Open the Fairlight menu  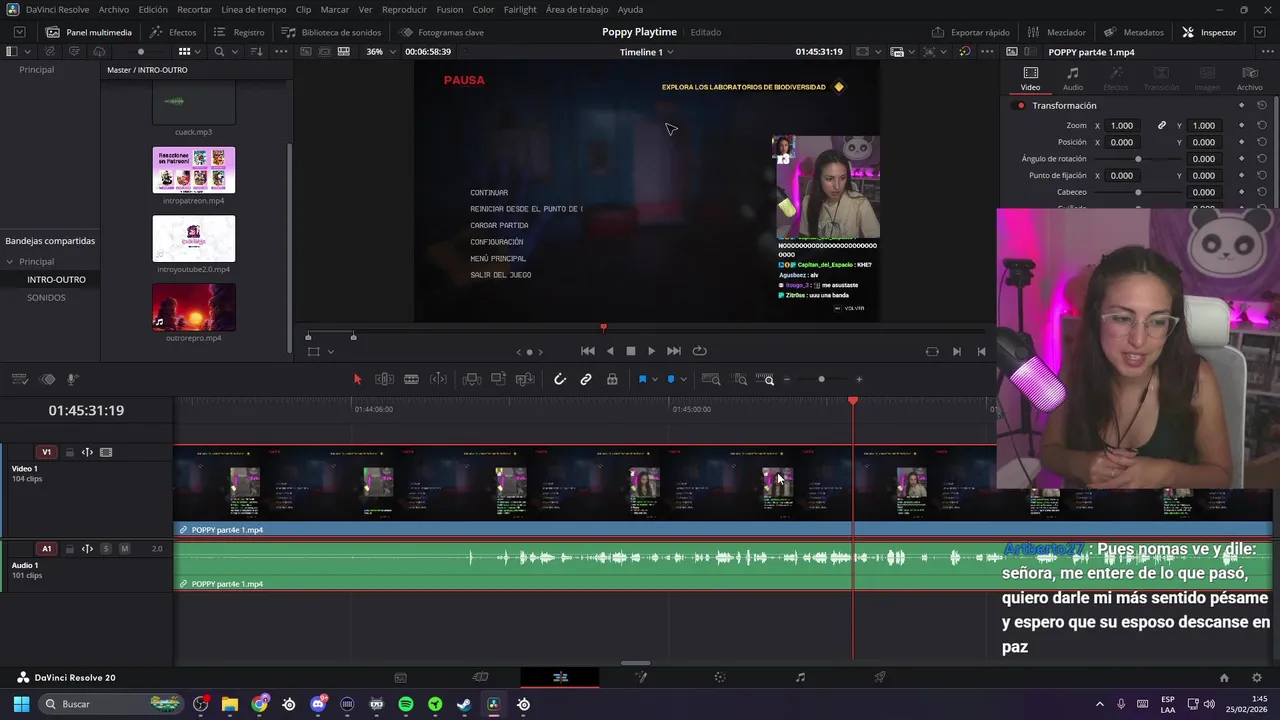pyautogui.click(x=520, y=9)
